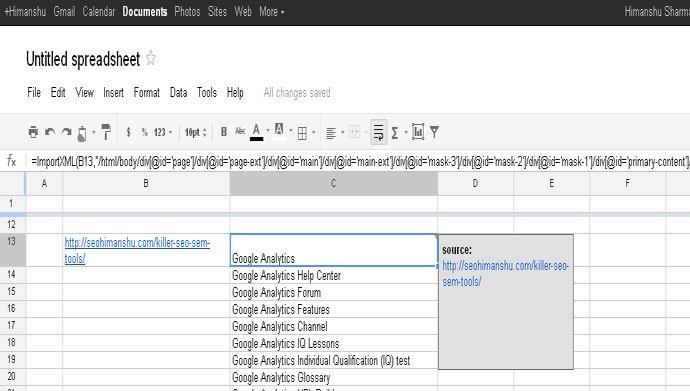Open the Format menu
690x391 pixels.
tap(147, 92)
